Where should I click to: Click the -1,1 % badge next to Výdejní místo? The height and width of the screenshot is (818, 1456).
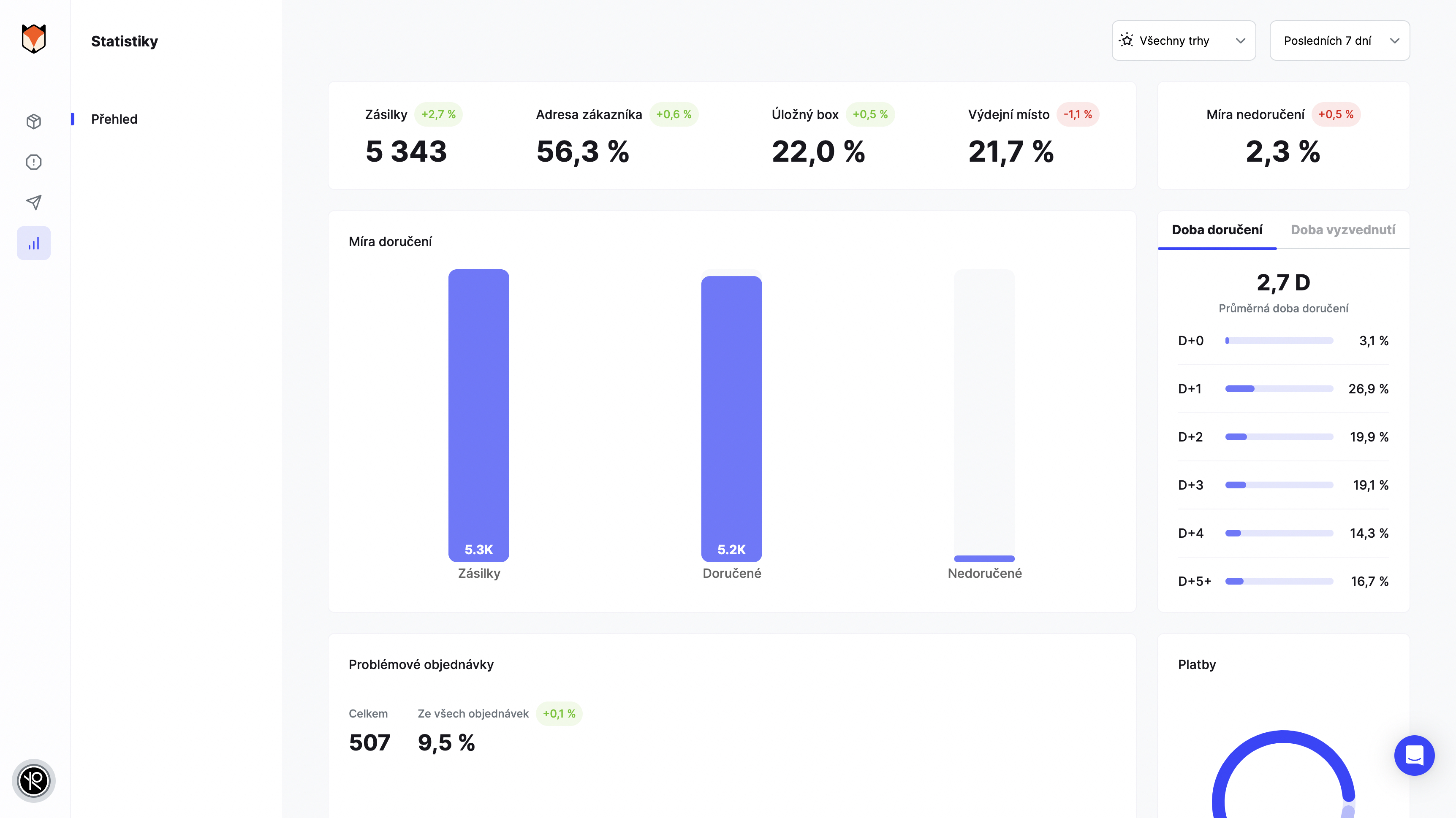(x=1077, y=115)
